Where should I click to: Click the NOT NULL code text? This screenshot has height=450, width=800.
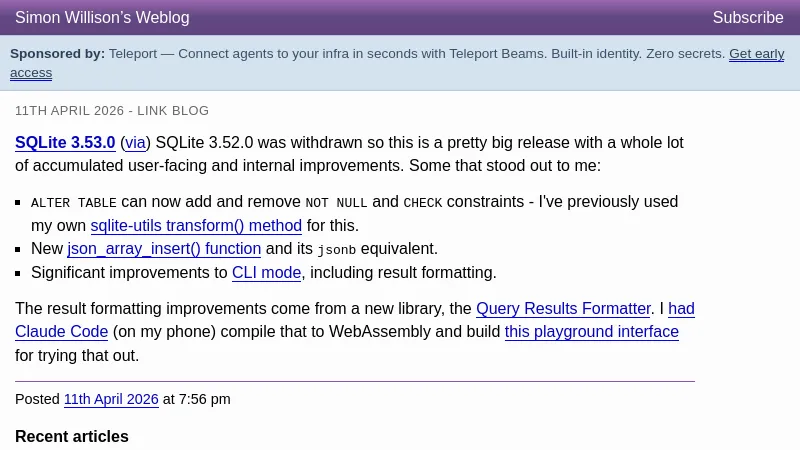(336, 203)
